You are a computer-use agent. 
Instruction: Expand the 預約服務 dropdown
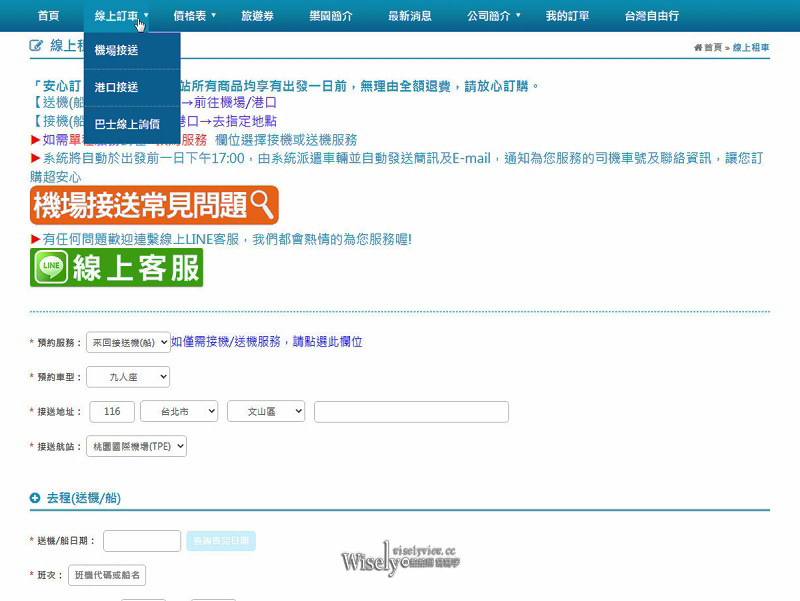128,342
